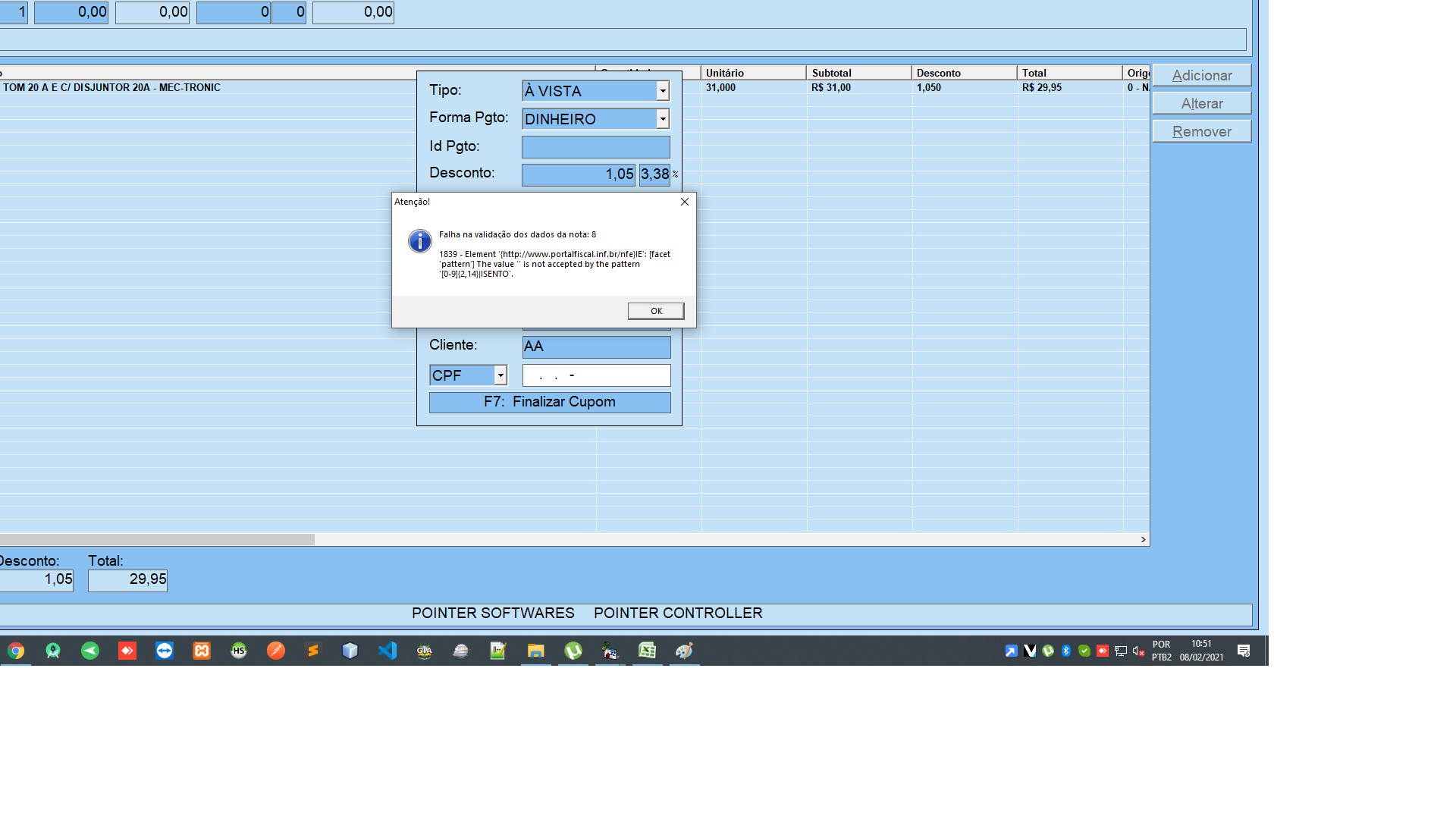Click the horizontal scrollbar right arrow
The height and width of the screenshot is (819, 1456).
[x=1143, y=539]
